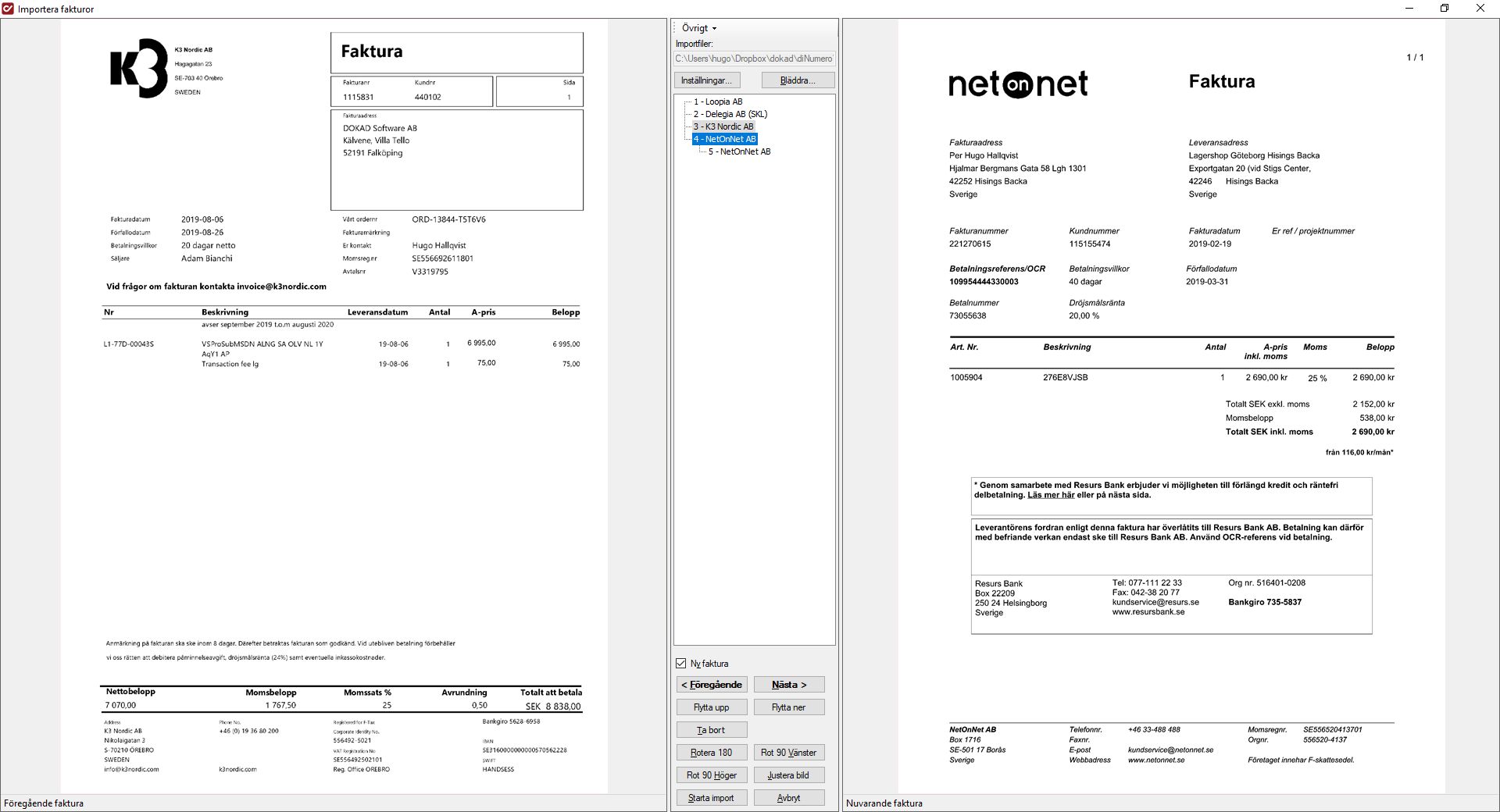Screen dimensions: 1500x812
Task: Select tree item 2 - Delegia AB (SKL)
Action: pyautogui.click(x=730, y=114)
